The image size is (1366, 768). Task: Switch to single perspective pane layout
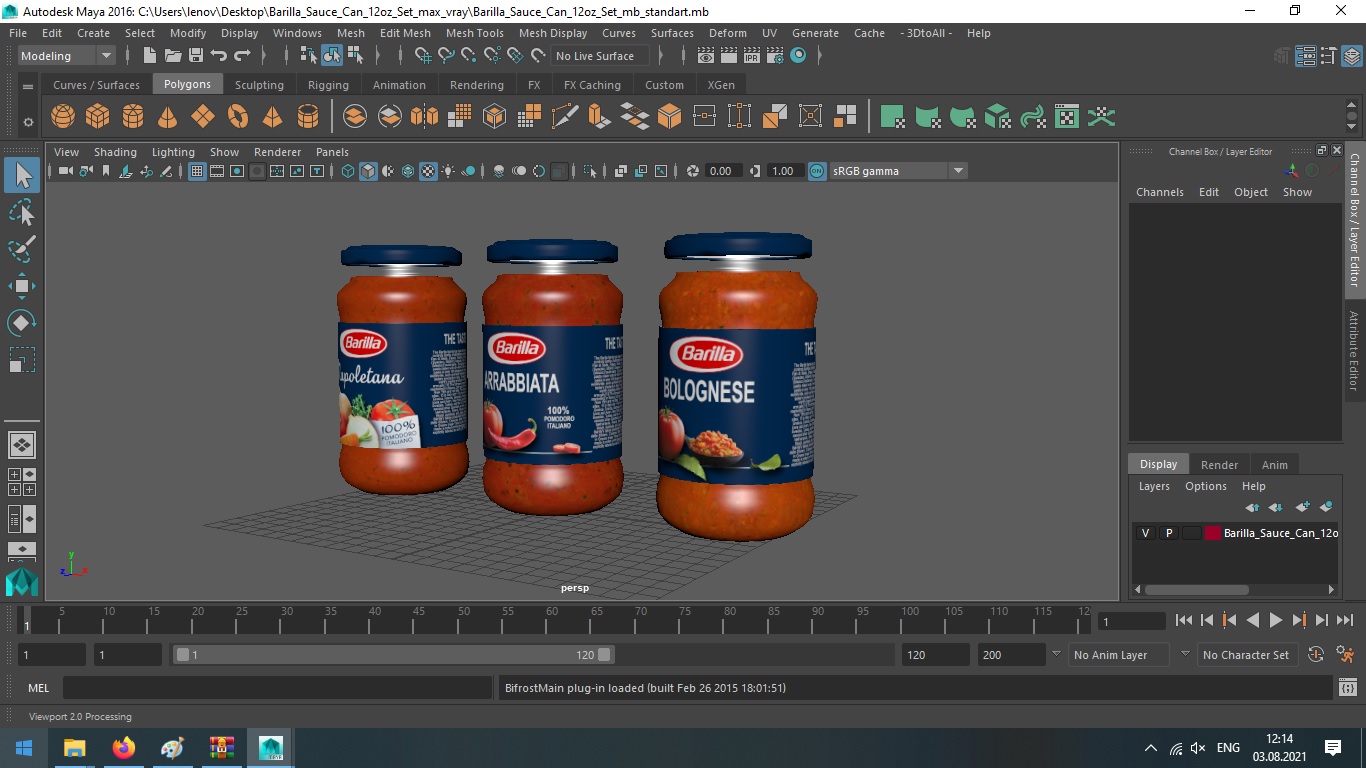click(22, 444)
